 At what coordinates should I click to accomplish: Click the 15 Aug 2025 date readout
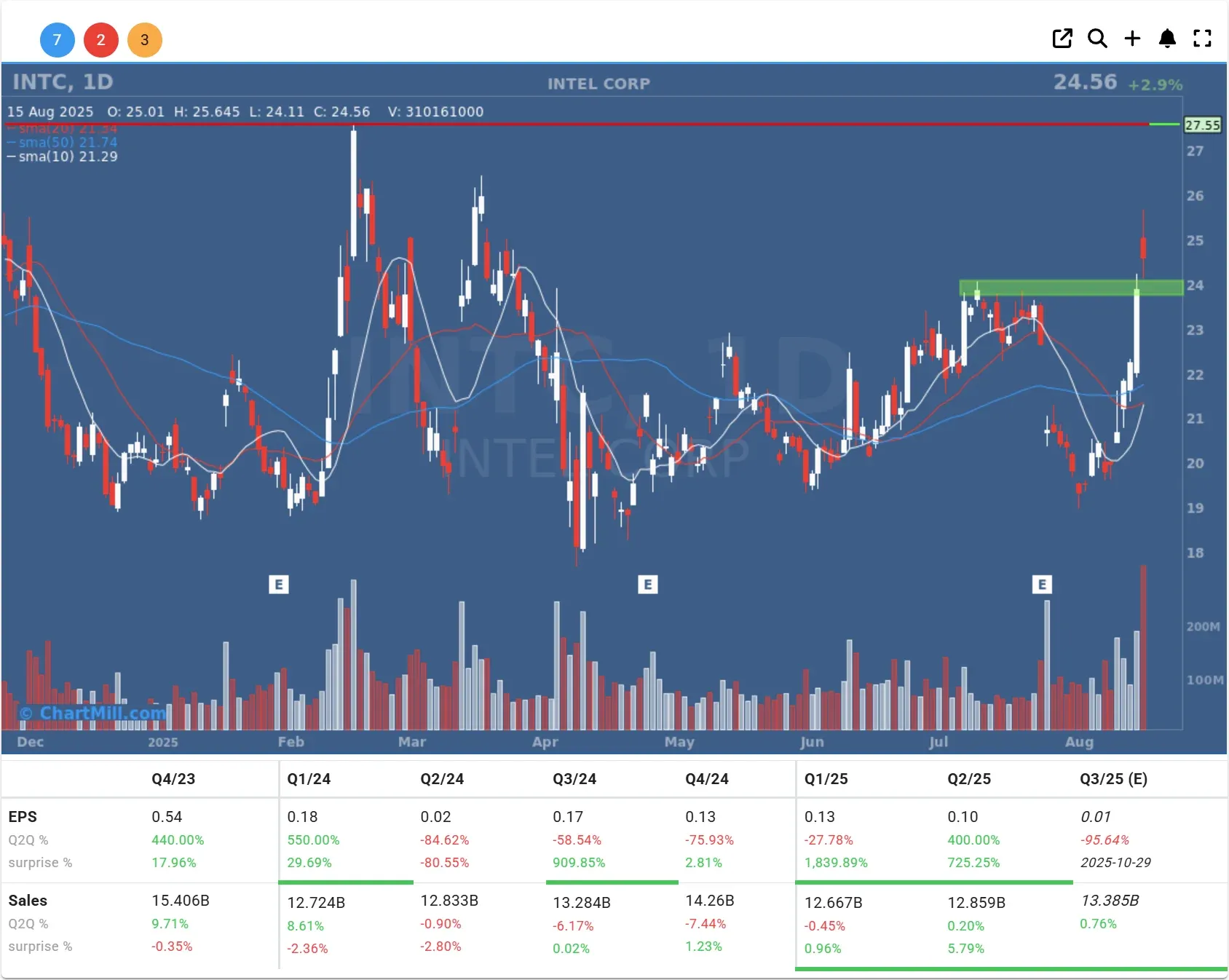point(50,111)
